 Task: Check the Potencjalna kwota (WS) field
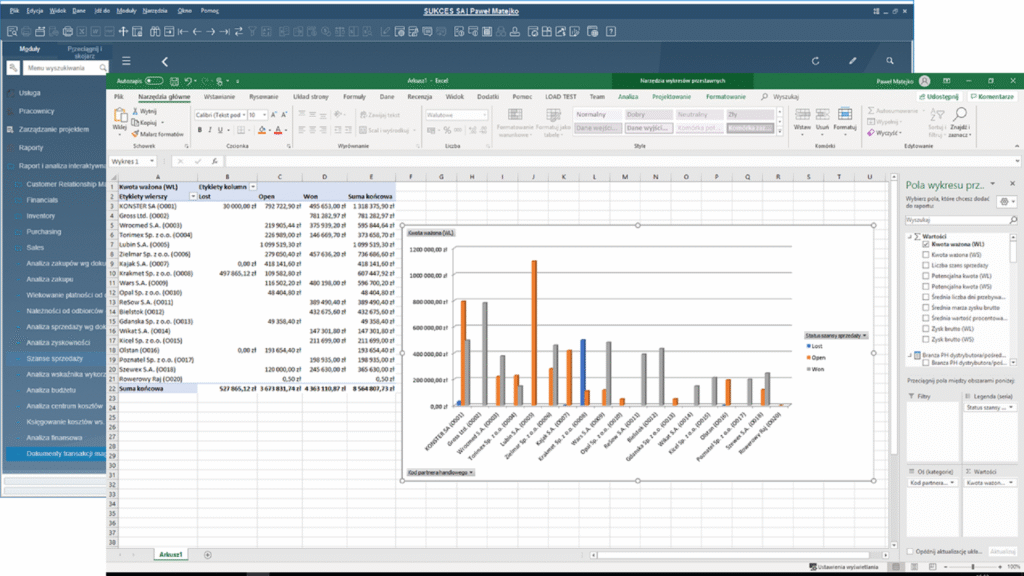pos(925,287)
